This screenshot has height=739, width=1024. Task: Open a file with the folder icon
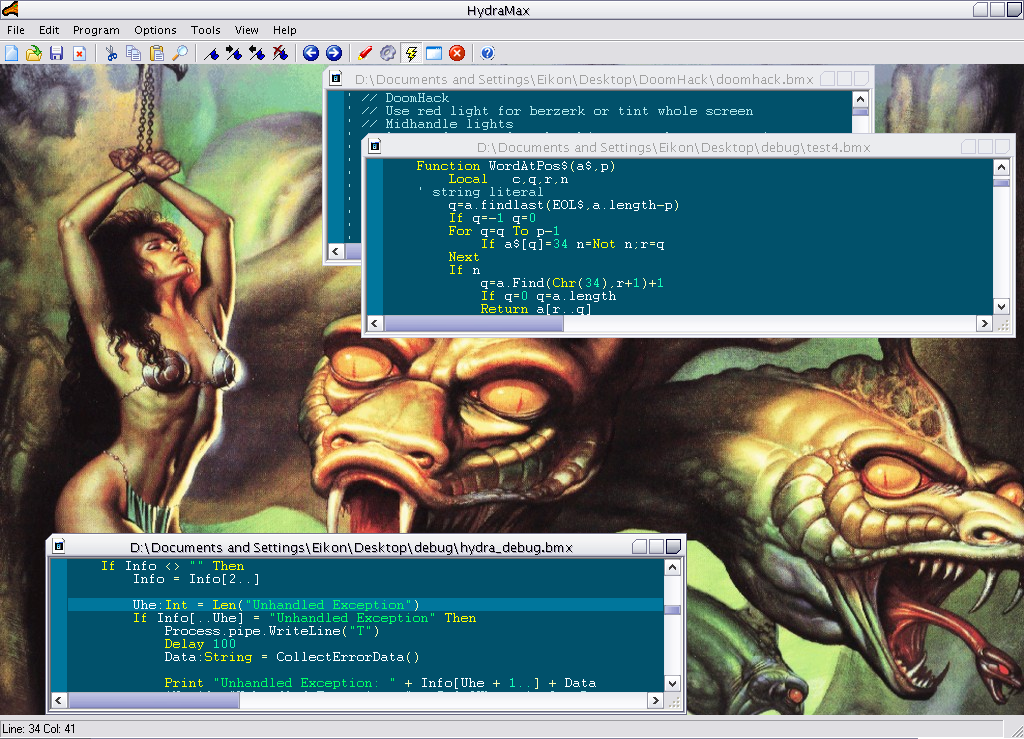(34, 53)
